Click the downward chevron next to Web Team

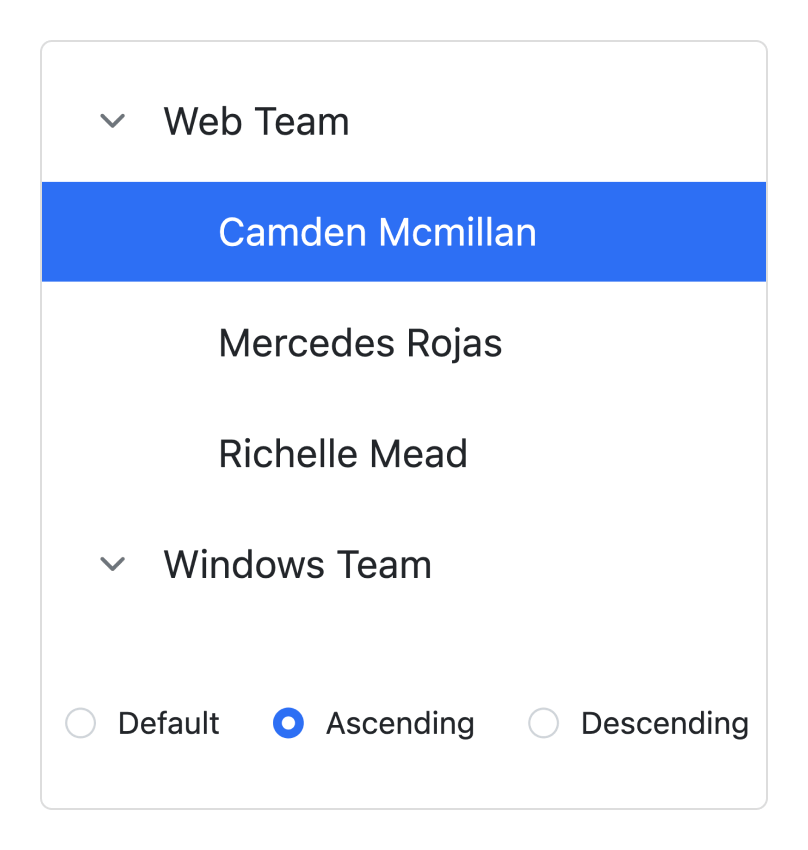112,121
